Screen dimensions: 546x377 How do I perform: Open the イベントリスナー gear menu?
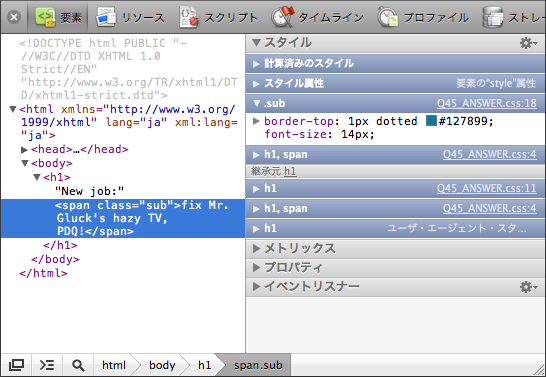[x=529, y=287]
